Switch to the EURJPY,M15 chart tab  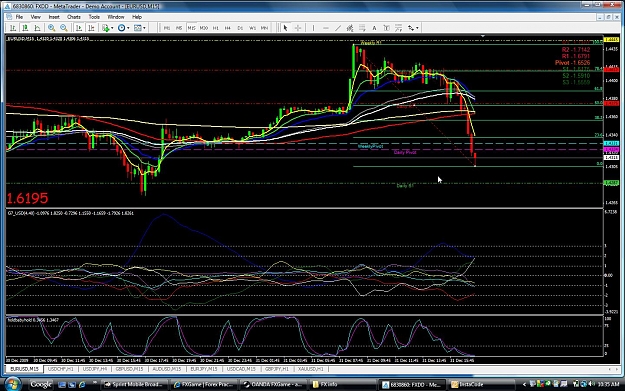[204, 369]
